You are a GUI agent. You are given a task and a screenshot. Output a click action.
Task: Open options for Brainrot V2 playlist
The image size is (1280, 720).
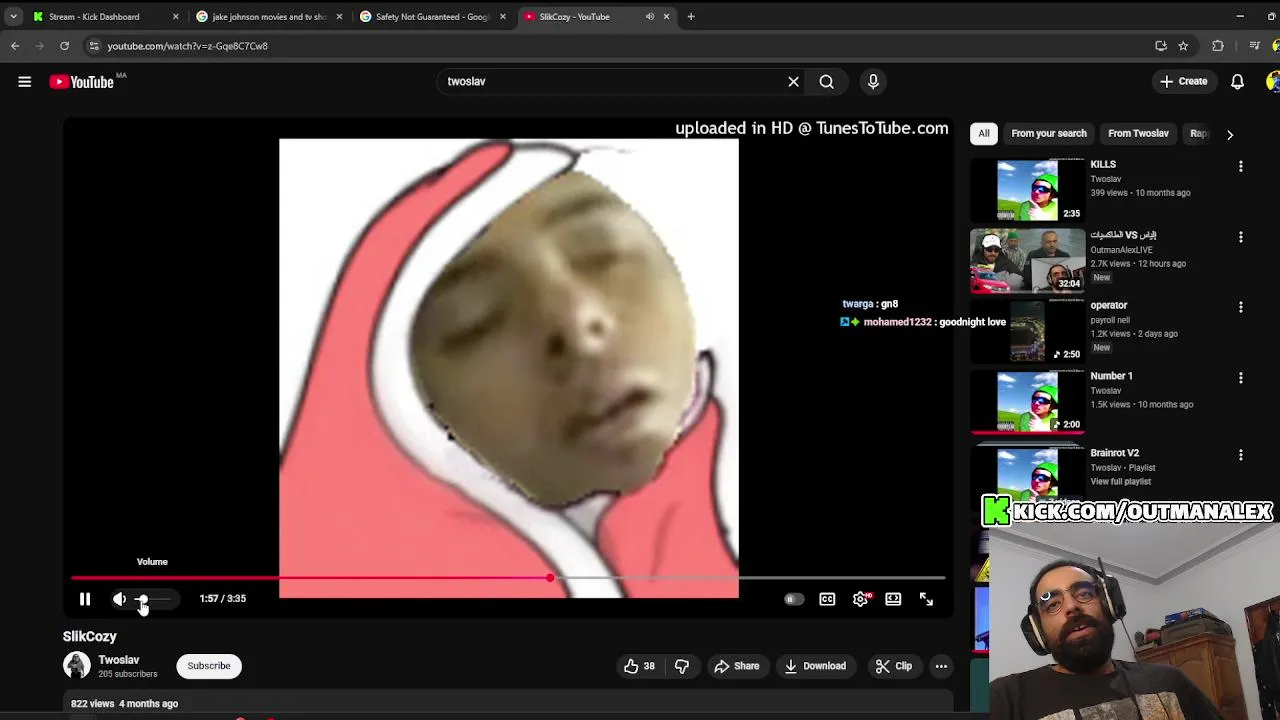point(1241,455)
